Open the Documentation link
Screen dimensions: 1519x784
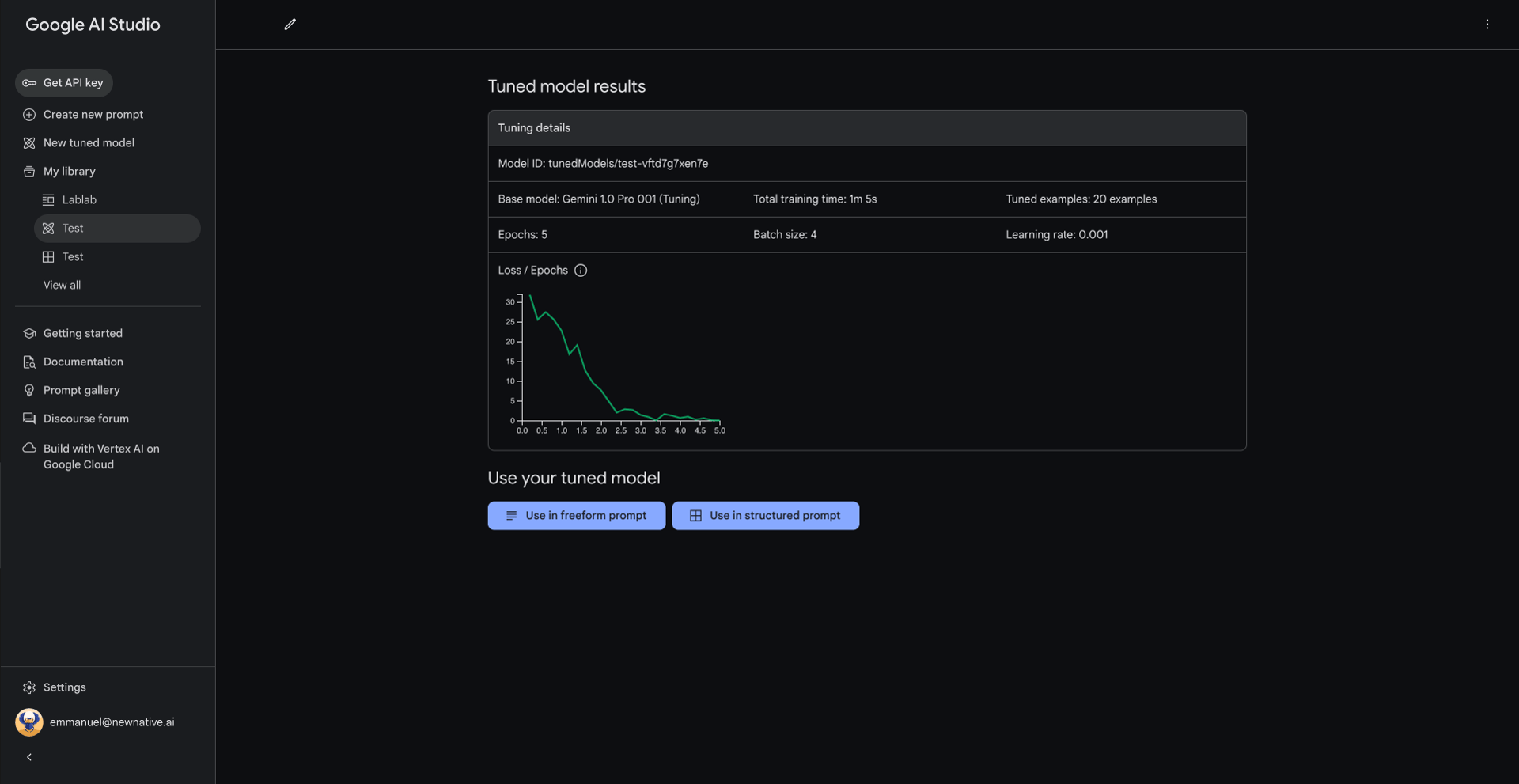[83, 362]
